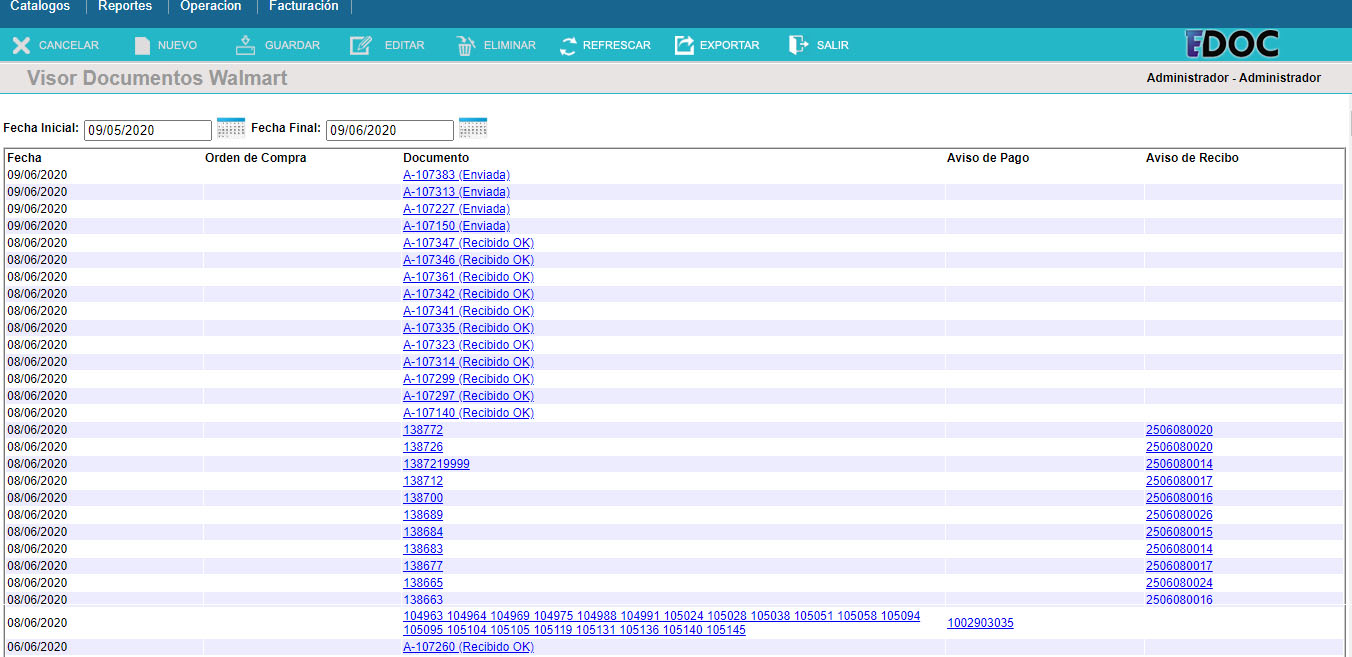Open document A-107299 (Recibido OK)
Viewport: 1352px width, 657px height.
[x=468, y=379]
